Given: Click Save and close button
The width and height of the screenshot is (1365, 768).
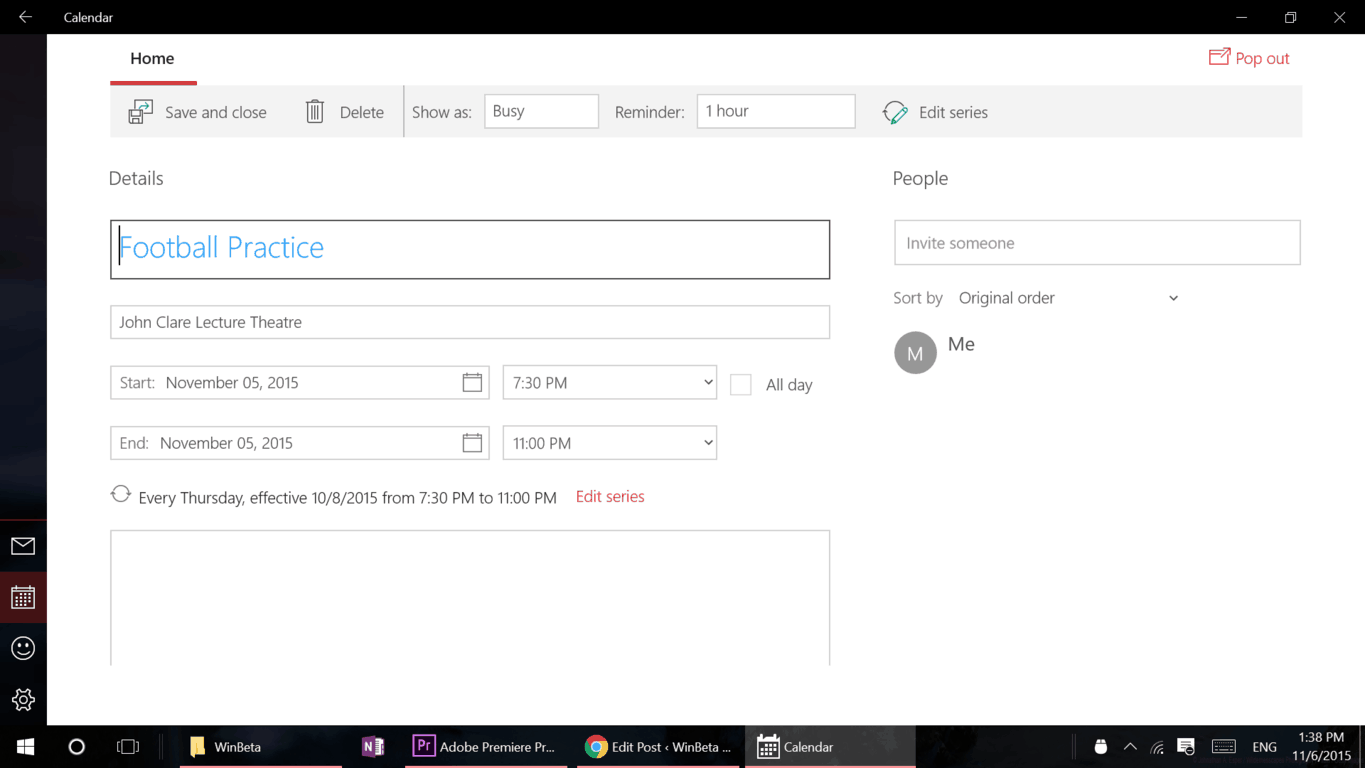Looking at the screenshot, I should [198, 112].
